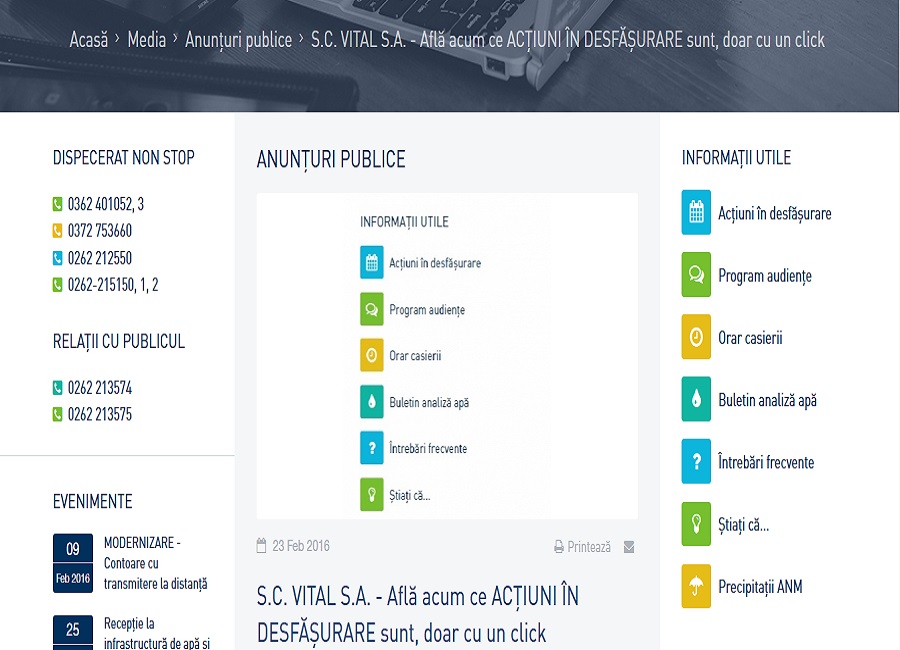Image resolution: width=900 pixels, height=650 pixels.
Task: Go to Acasă in the breadcrumb
Action: tap(88, 40)
